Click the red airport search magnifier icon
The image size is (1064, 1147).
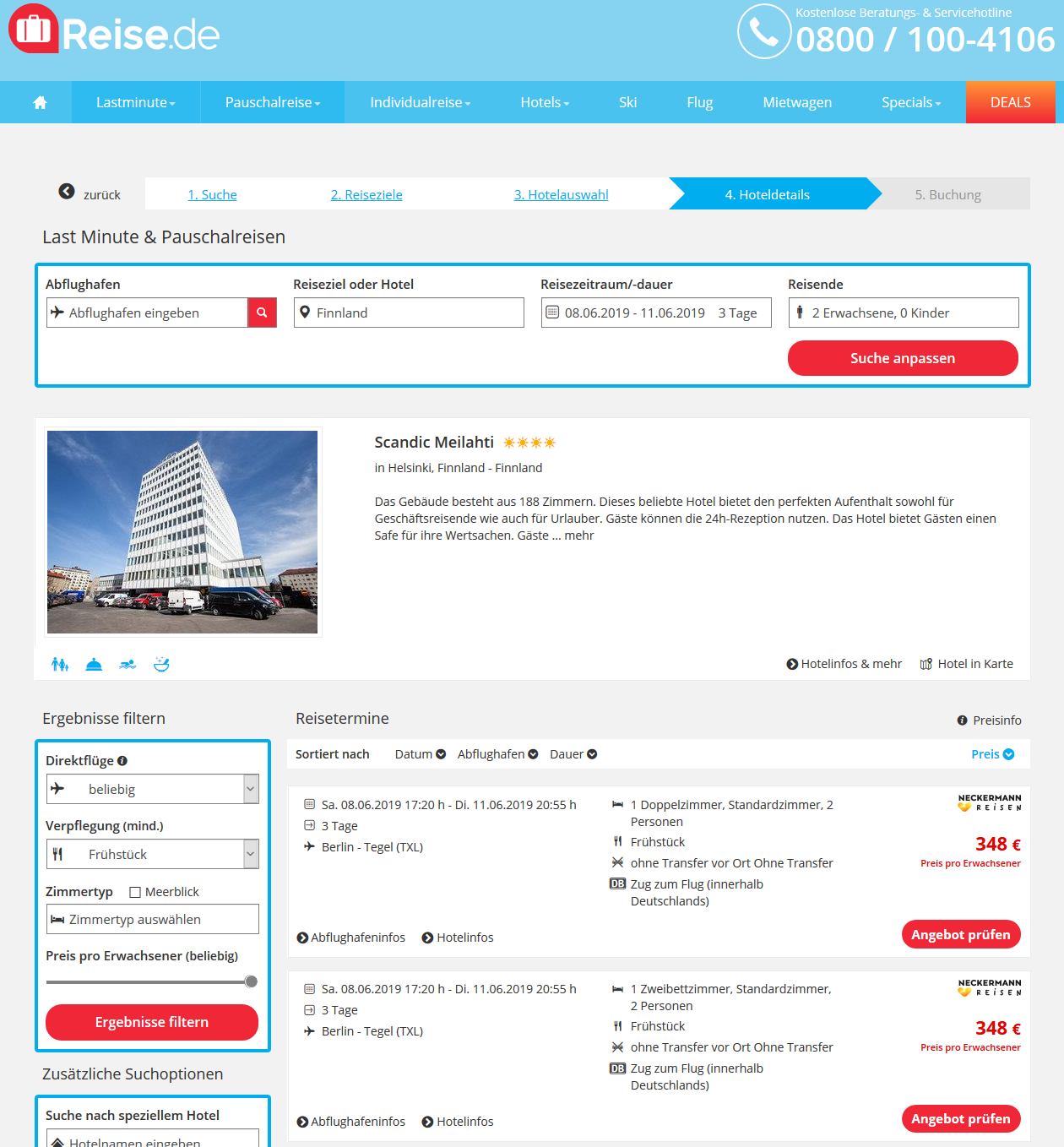pyautogui.click(x=262, y=313)
